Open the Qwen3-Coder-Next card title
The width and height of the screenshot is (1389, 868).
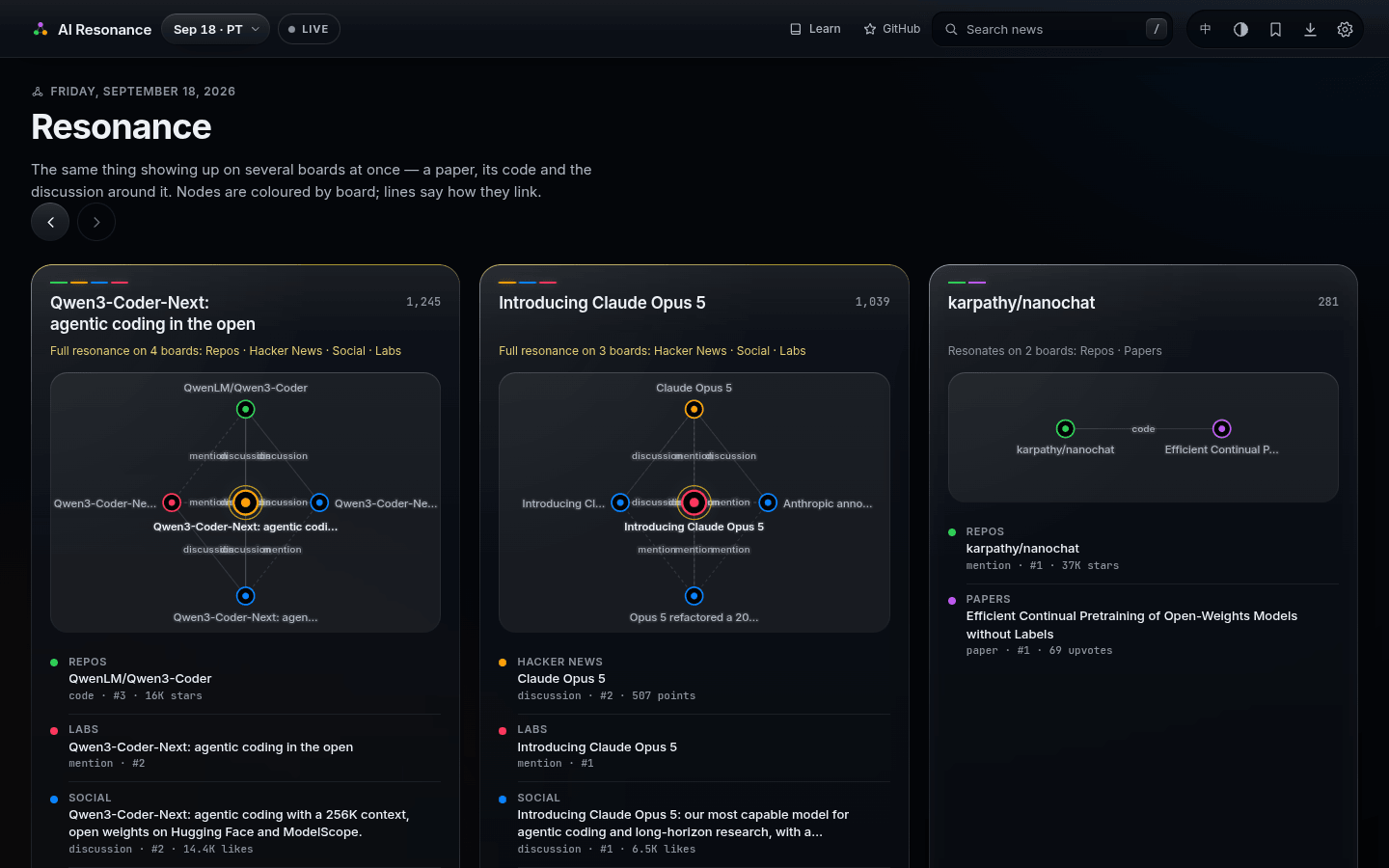152,313
